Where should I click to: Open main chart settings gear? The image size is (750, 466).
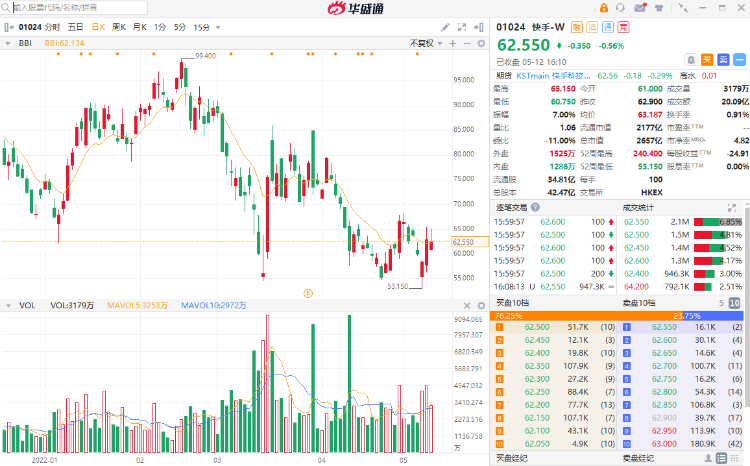(x=481, y=44)
